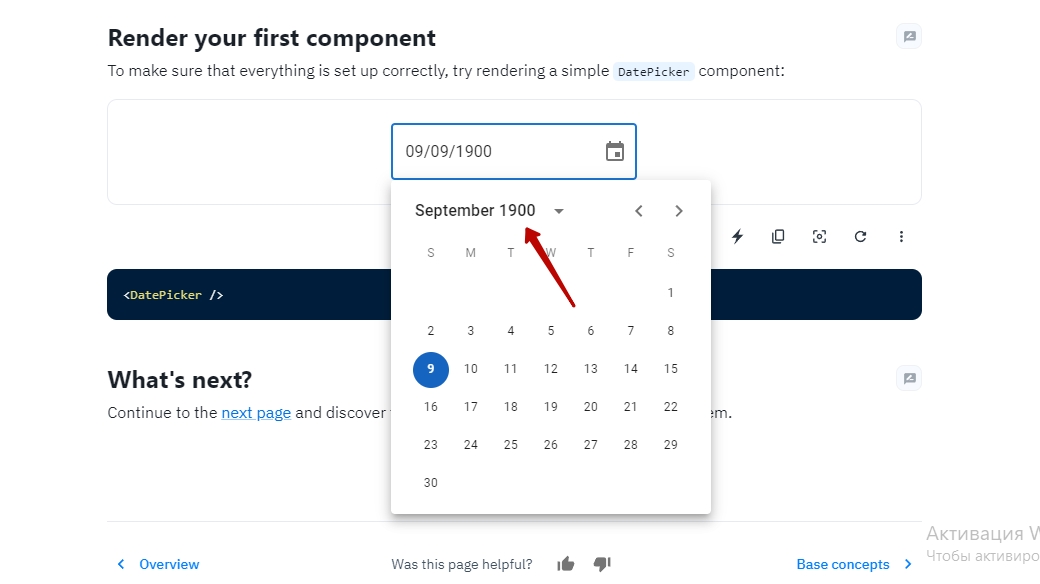Go to previous month in calendar
The height and width of the screenshot is (584, 1040).
639,211
